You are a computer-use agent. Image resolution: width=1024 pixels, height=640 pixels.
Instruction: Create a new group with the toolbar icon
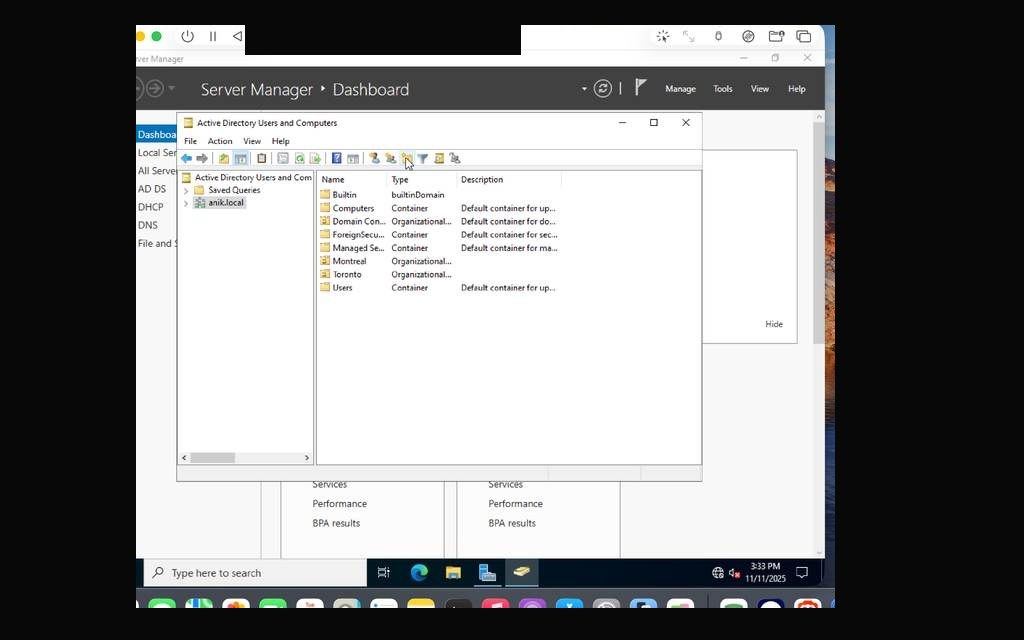coord(391,159)
